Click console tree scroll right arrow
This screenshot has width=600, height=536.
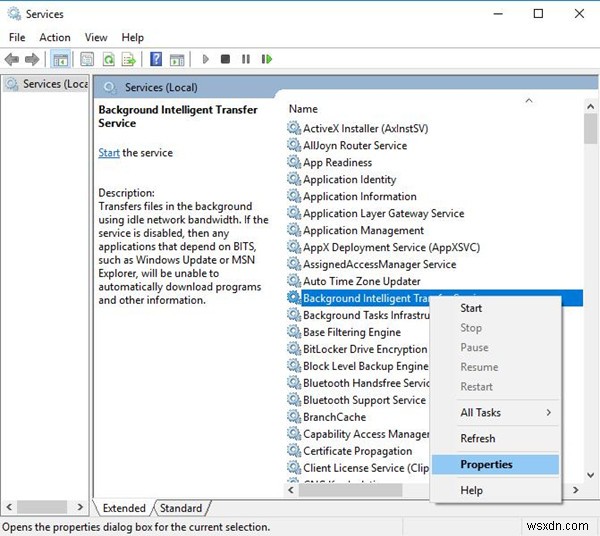click(80, 507)
